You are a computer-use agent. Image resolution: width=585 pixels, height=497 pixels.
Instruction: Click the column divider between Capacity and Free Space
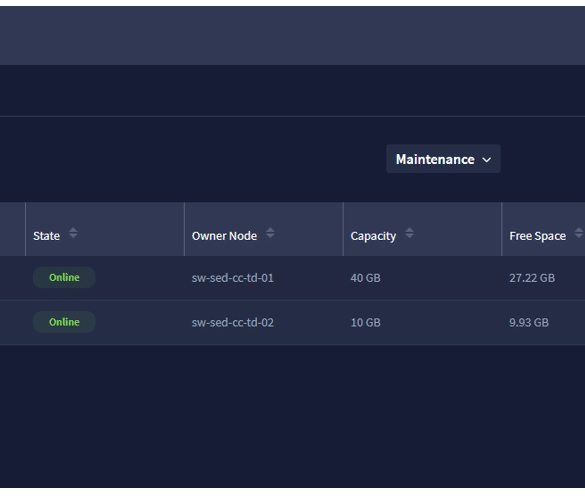(x=502, y=229)
